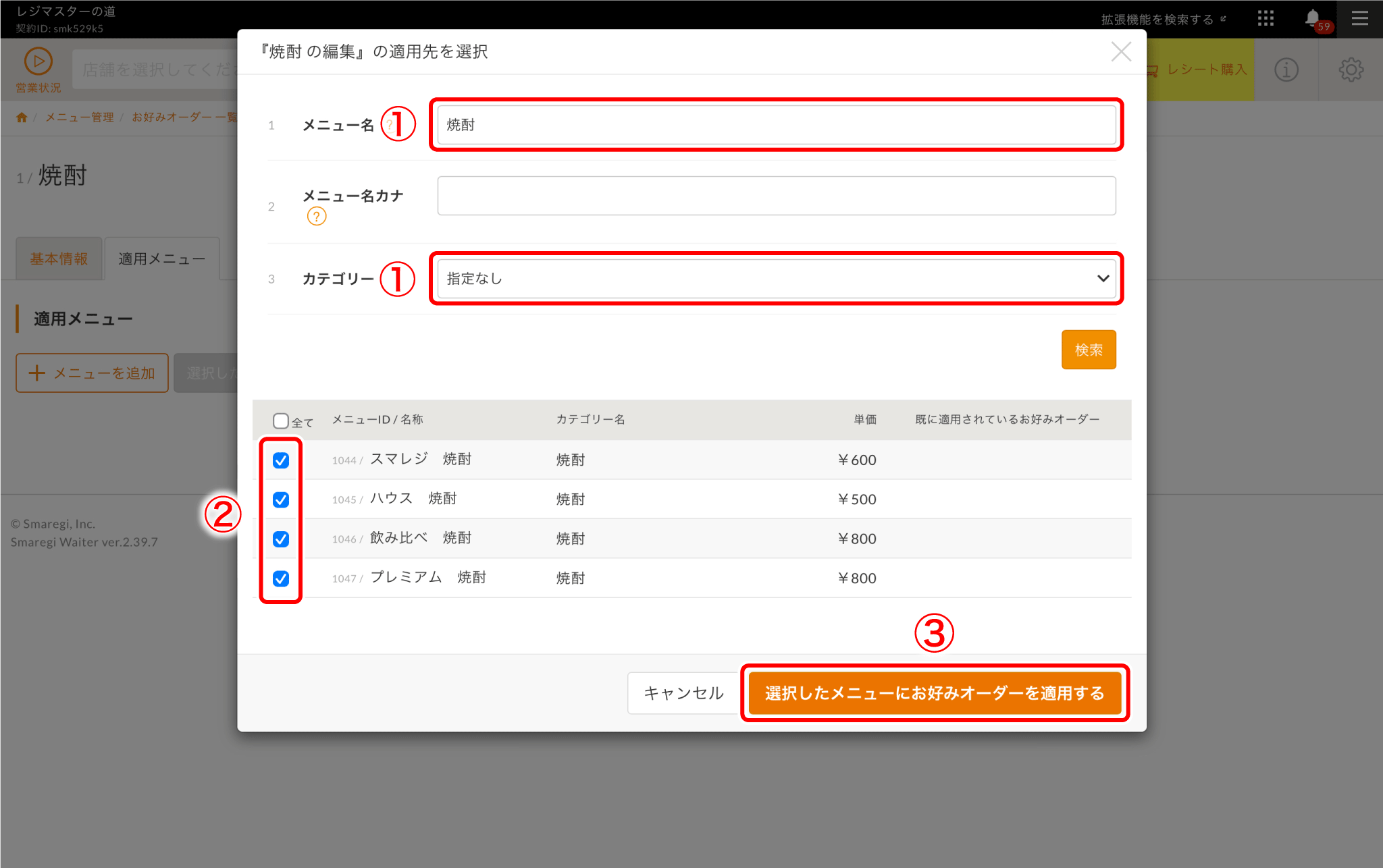Select the 適用メニュー tab
Image resolution: width=1383 pixels, height=868 pixels.
click(x=161, y=259)
